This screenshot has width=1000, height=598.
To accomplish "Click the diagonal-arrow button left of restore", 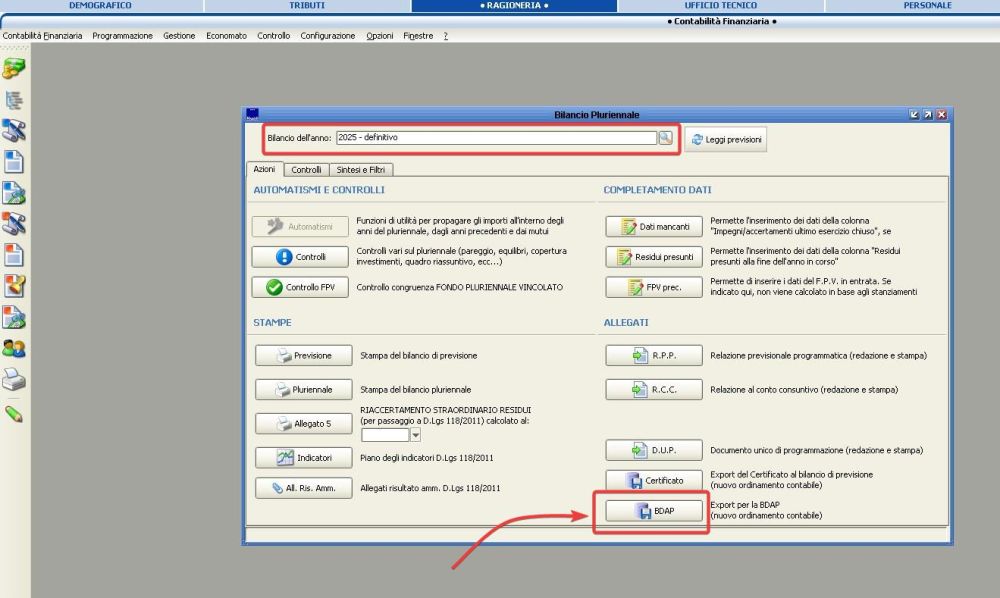I will point(914,115).
